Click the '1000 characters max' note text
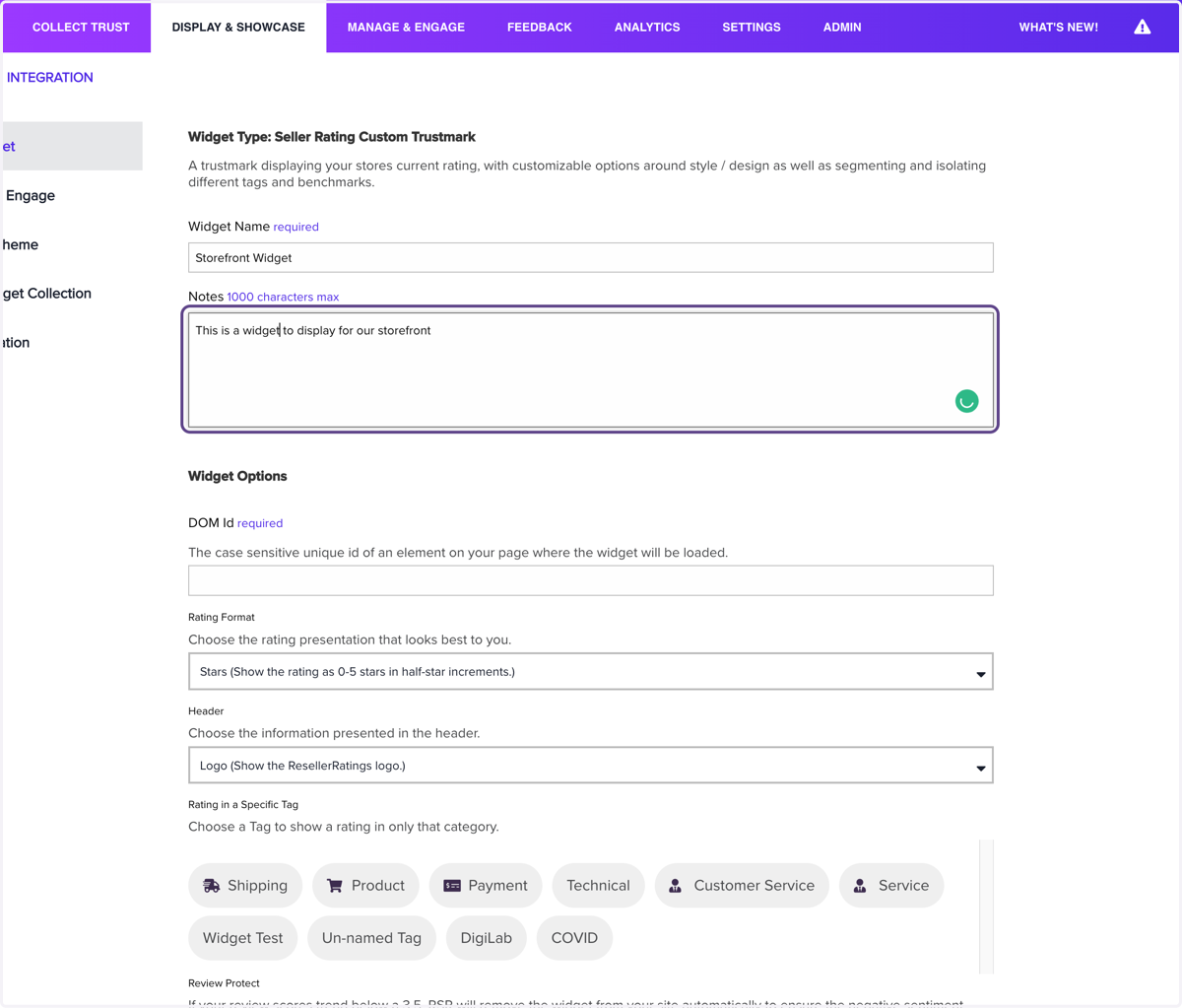This screenshot has width=1182, height=1008. (283, 297)
